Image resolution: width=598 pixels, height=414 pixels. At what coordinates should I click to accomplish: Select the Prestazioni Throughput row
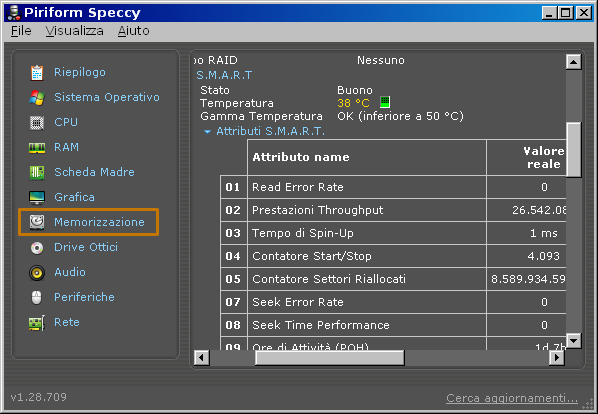393,210
